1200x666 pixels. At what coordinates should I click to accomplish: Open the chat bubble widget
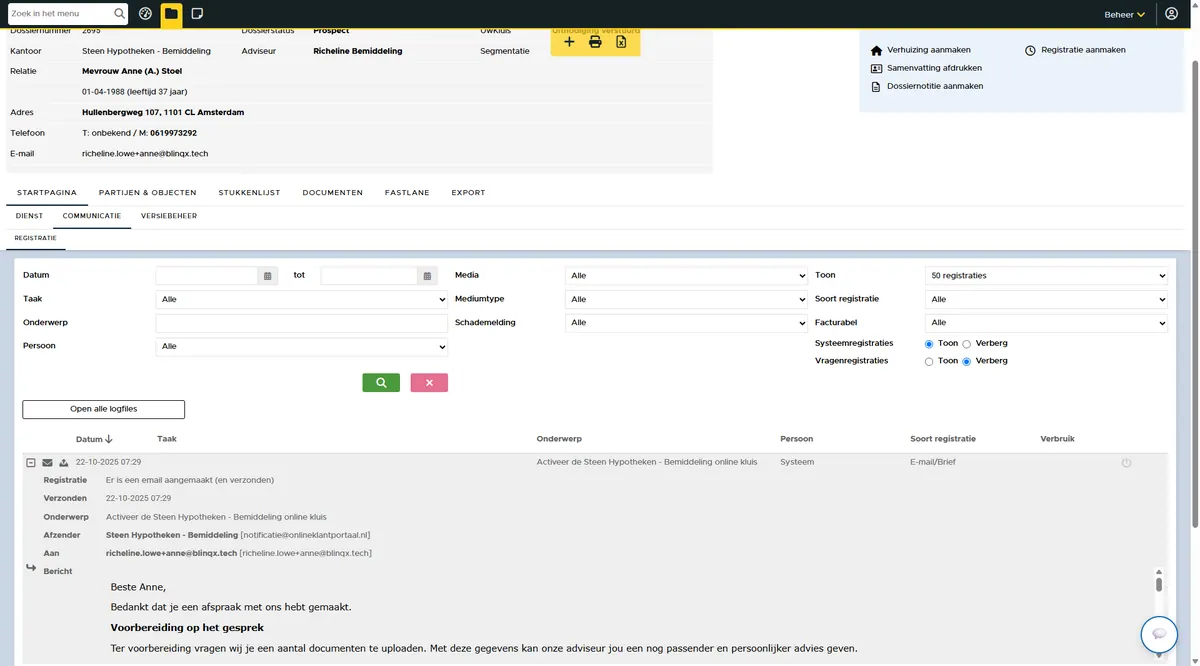1159,635
